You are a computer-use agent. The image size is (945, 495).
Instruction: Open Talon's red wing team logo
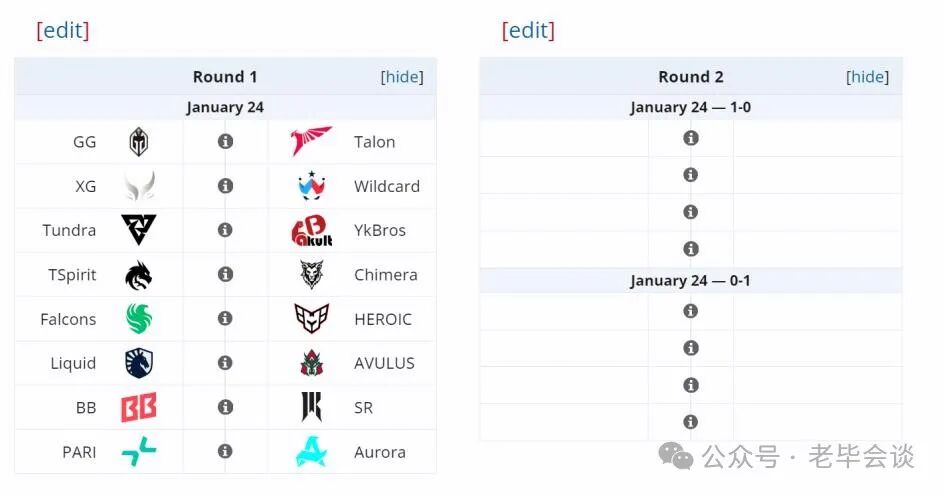coord(311,140)
